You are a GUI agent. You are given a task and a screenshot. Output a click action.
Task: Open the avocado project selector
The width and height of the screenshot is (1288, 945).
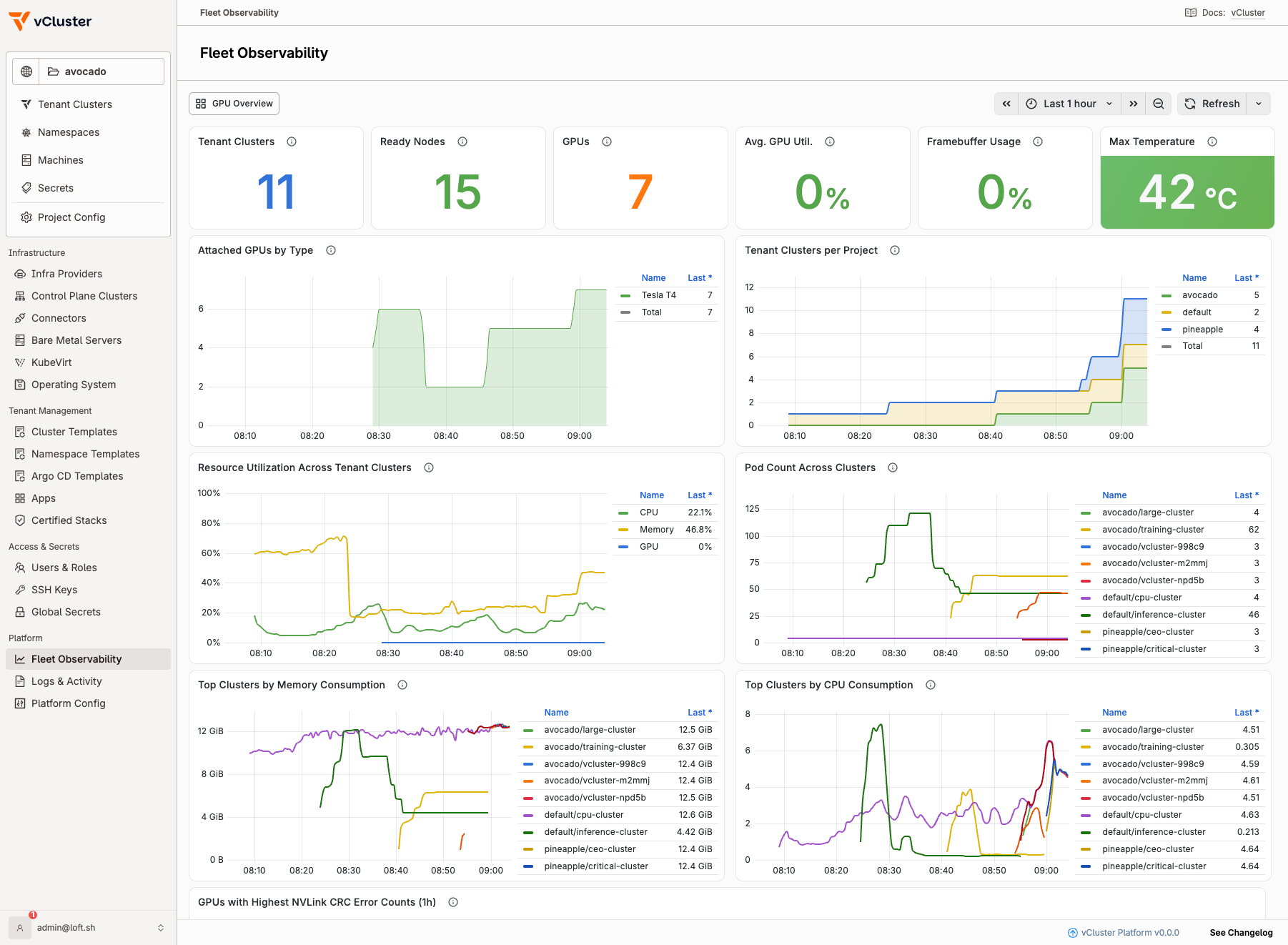pos(101,71)
